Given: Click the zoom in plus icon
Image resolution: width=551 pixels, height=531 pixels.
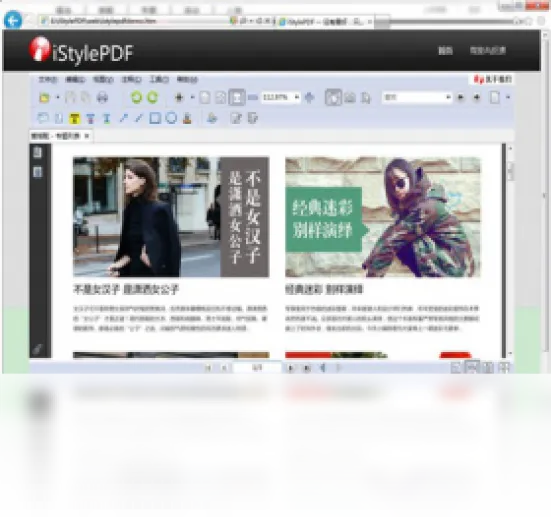Looking at the screenshot, I should 309,97.
